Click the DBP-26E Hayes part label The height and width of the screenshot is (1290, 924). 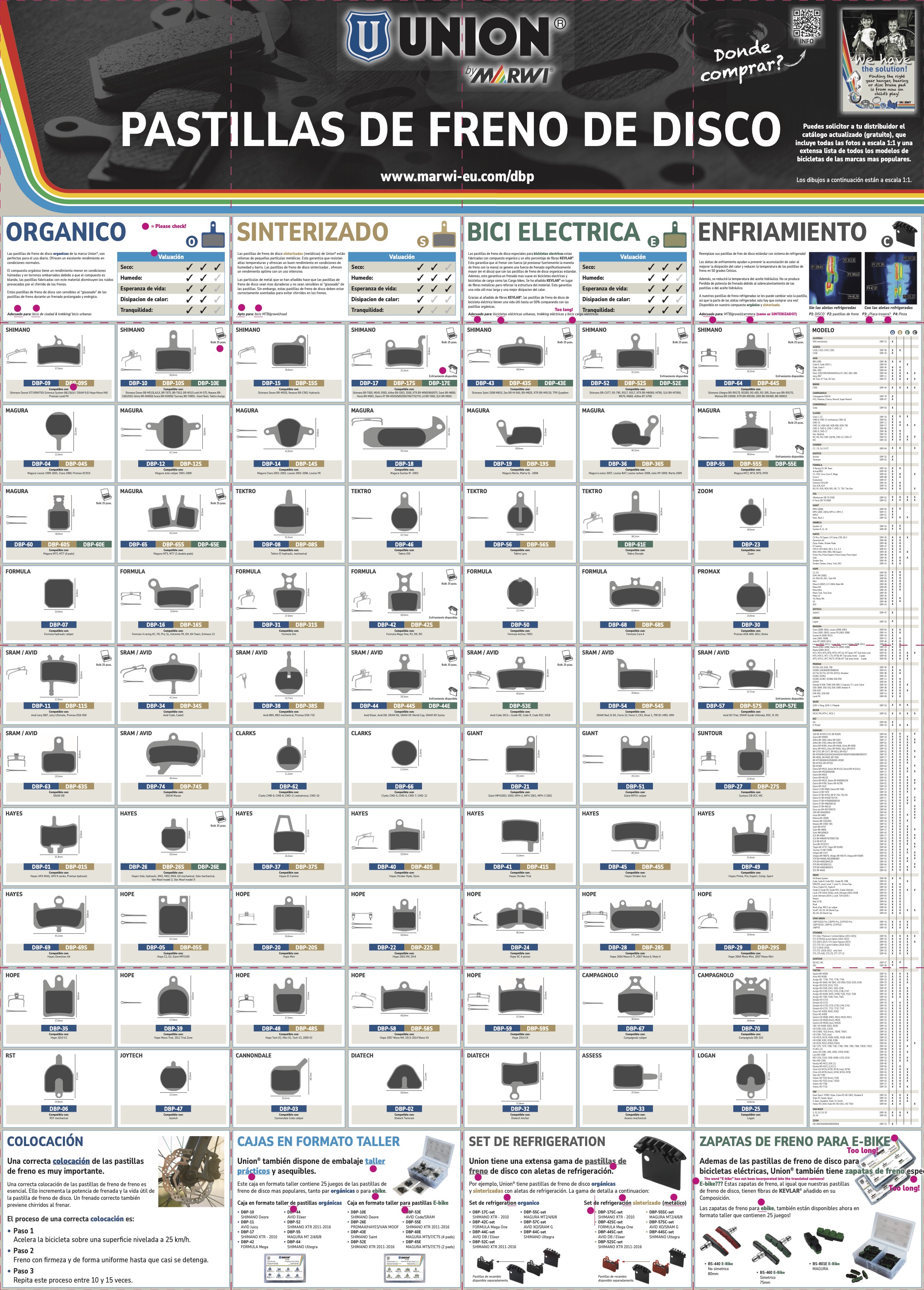coord(208,867)
